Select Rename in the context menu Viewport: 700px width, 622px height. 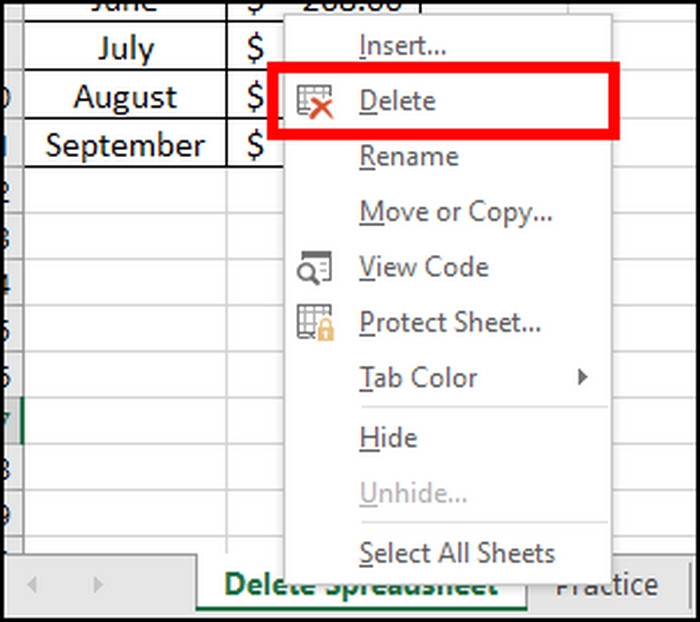pos(408,156)
